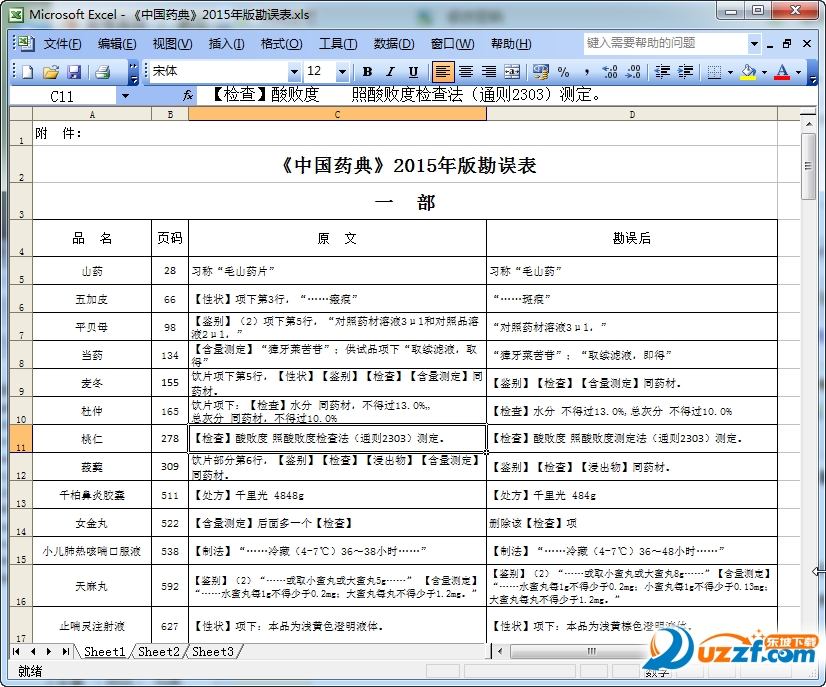The image size is (826, 687).
Task: Select the Sheet3 tab
Action: pyautogui.click(x=213, y=651)
